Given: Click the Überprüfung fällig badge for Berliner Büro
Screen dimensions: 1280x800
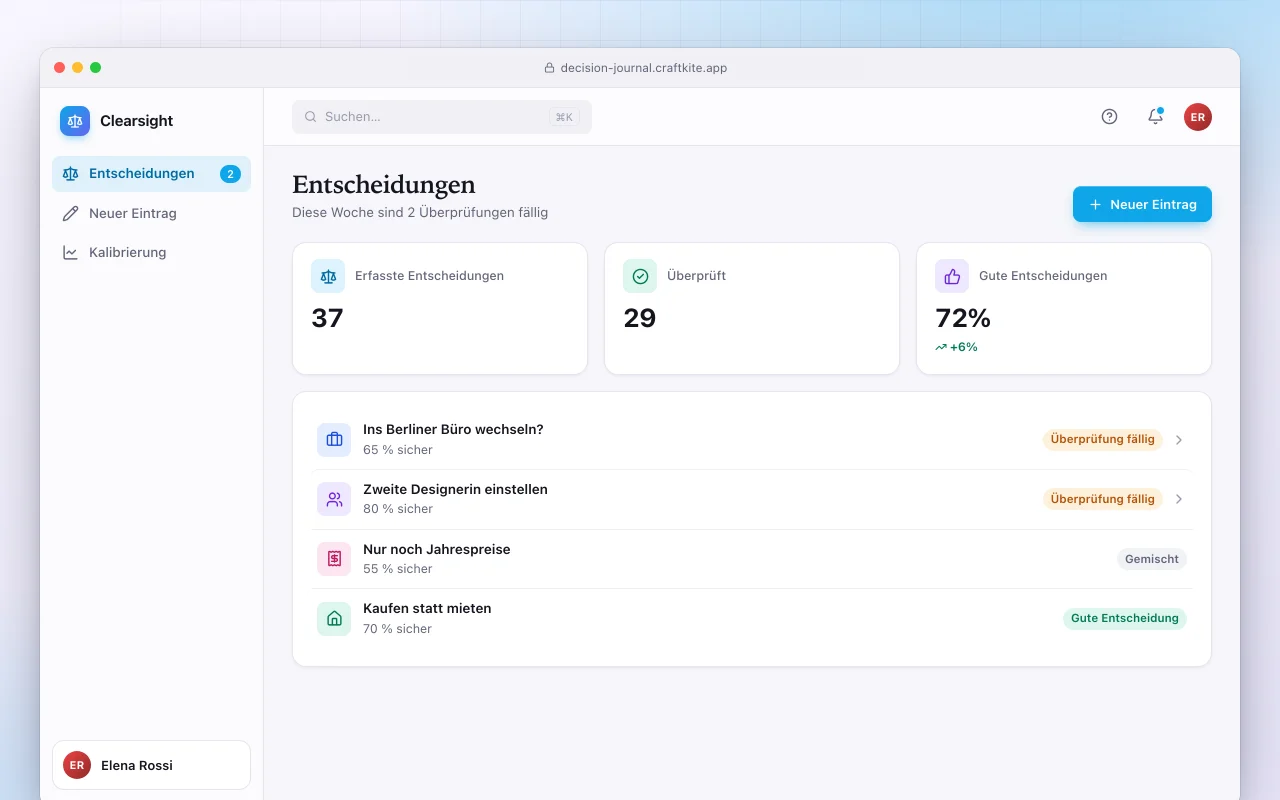Looking at the screenshot, I should 1103,439.
